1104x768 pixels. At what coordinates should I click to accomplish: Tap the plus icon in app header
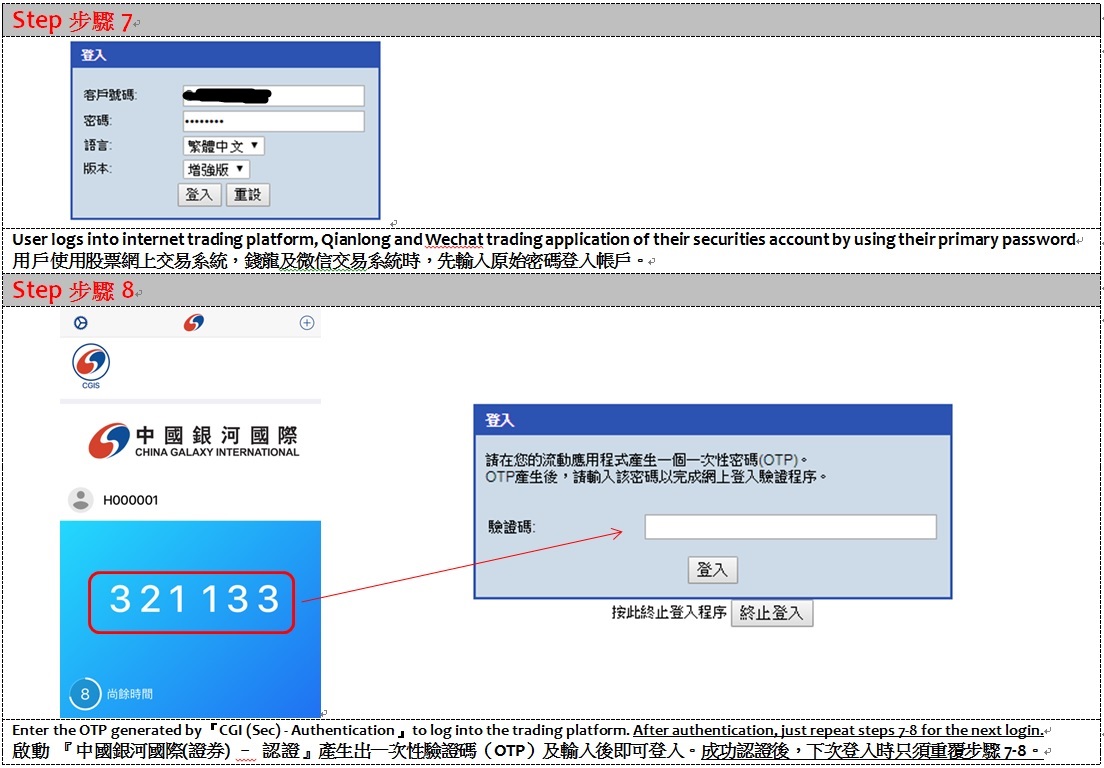pos(307,323)
